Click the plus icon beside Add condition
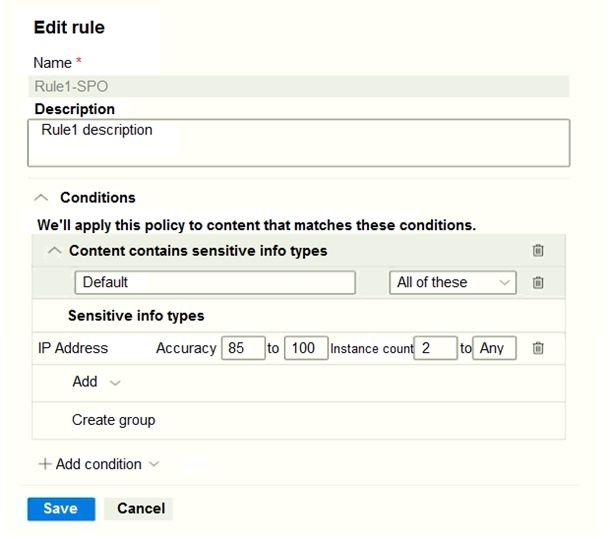610x539 pixels. pyautogui.click(x=45, y=464)
